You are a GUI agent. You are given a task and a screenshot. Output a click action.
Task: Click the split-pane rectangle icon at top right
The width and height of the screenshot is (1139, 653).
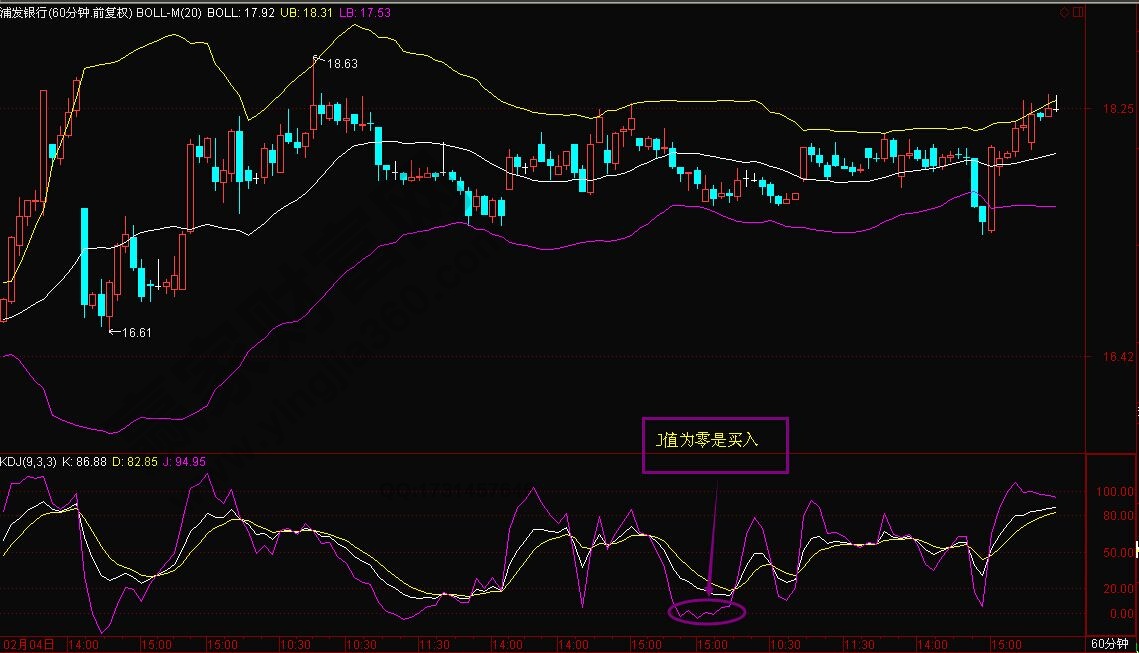pyautogui.click(x=1077, y=12)
